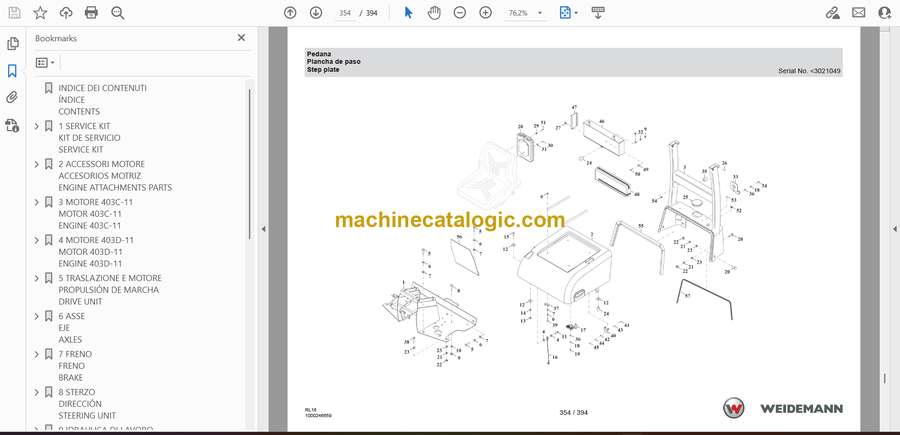Click the Weidemann logo on the page
The image size is (900, 435).
pyautogui.click(x=782, y=408)
